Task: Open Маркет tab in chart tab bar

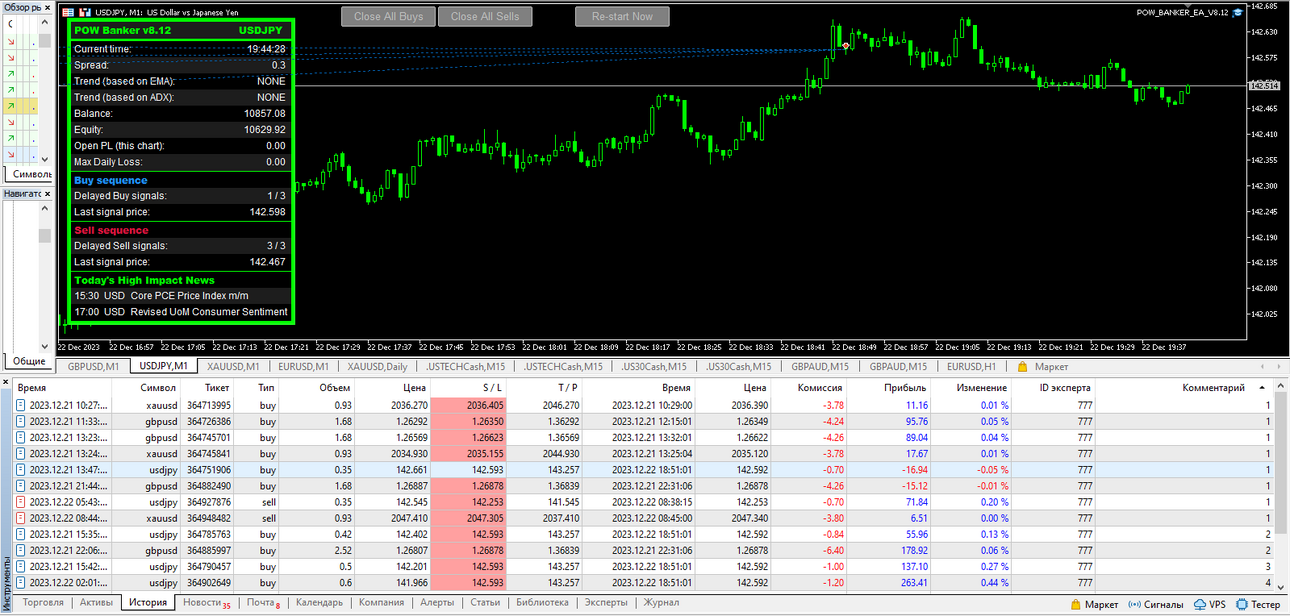Action: (1043, 367)
